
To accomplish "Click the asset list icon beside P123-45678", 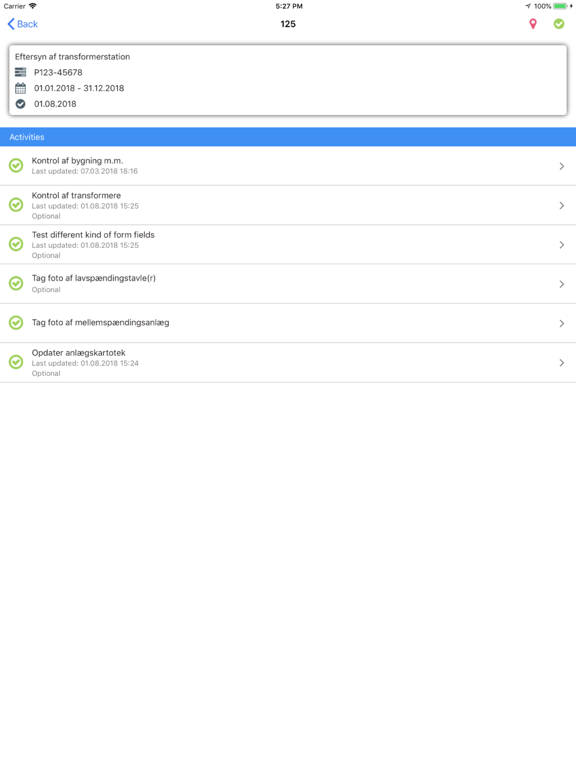I will (20, 72).
